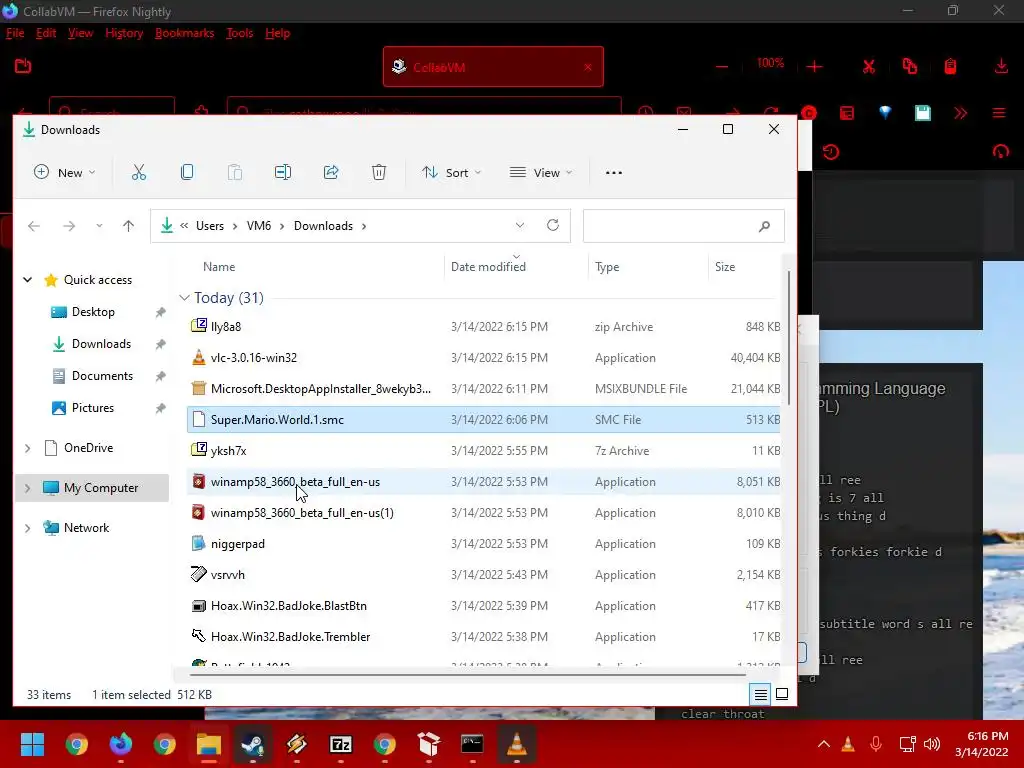Open Firefox hamburger menu icon
Image resolution: width=1024 pixels, height=768 pixels.
click(999, 113)
